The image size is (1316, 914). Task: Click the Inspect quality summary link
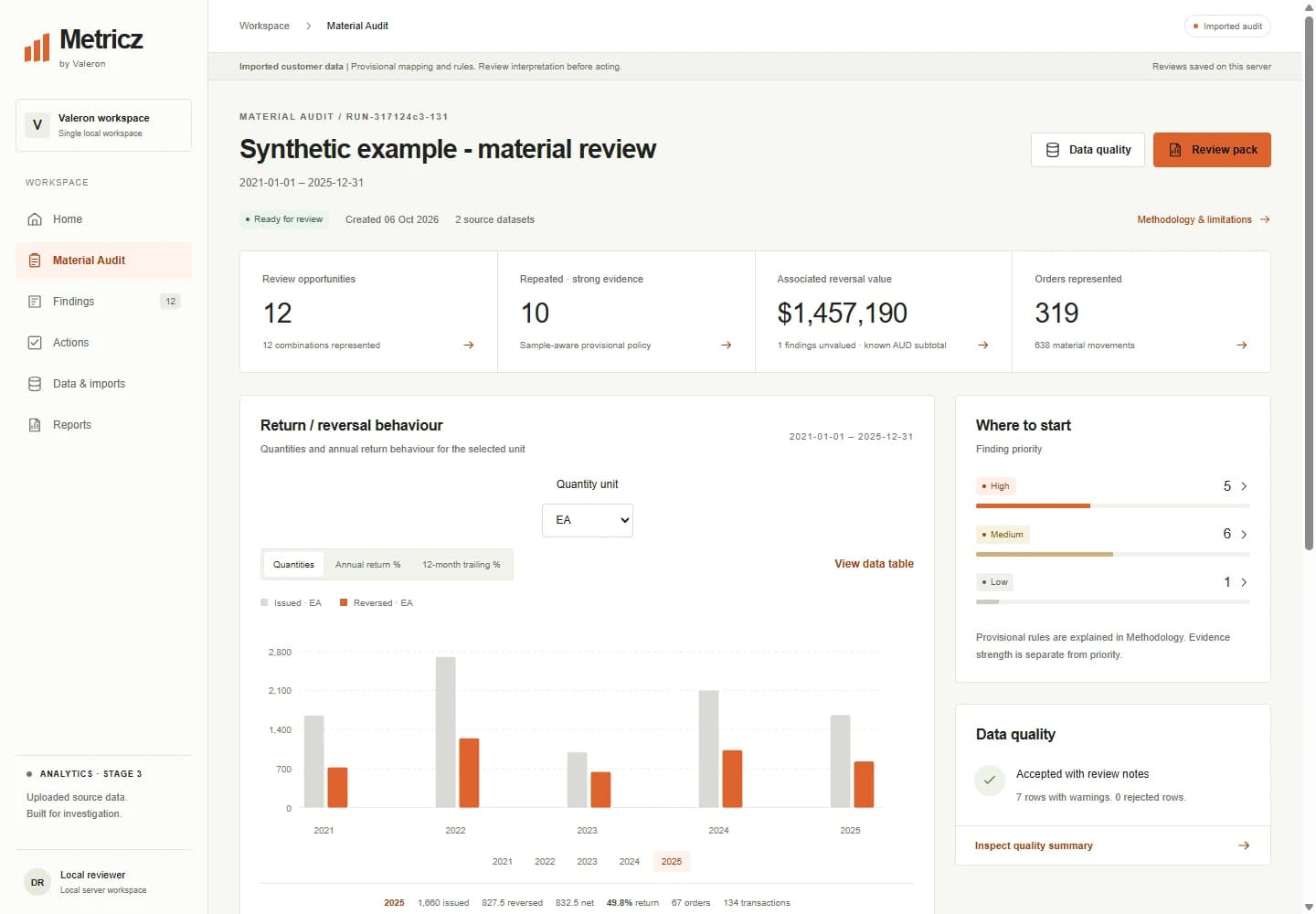(x=1034, y=845)
